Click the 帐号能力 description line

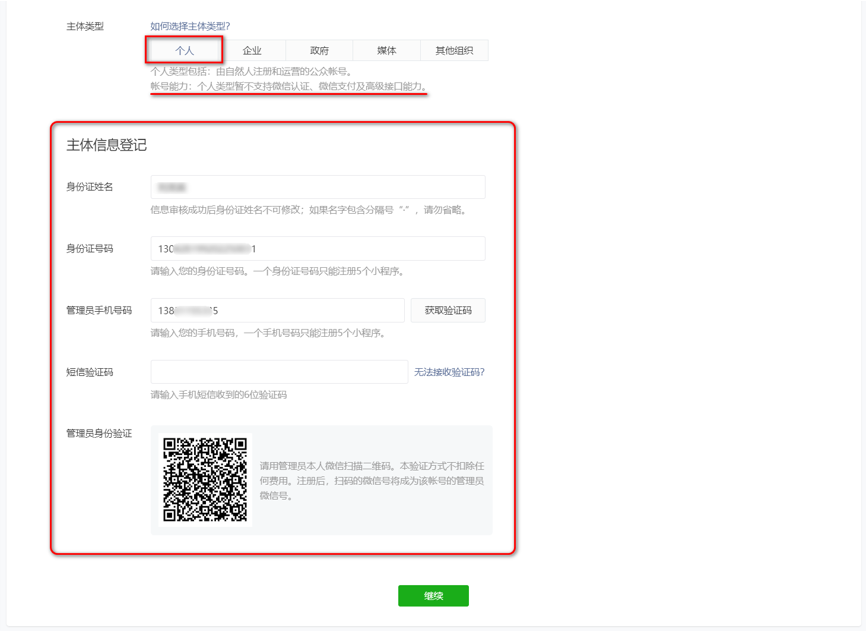tap(288, 86)
